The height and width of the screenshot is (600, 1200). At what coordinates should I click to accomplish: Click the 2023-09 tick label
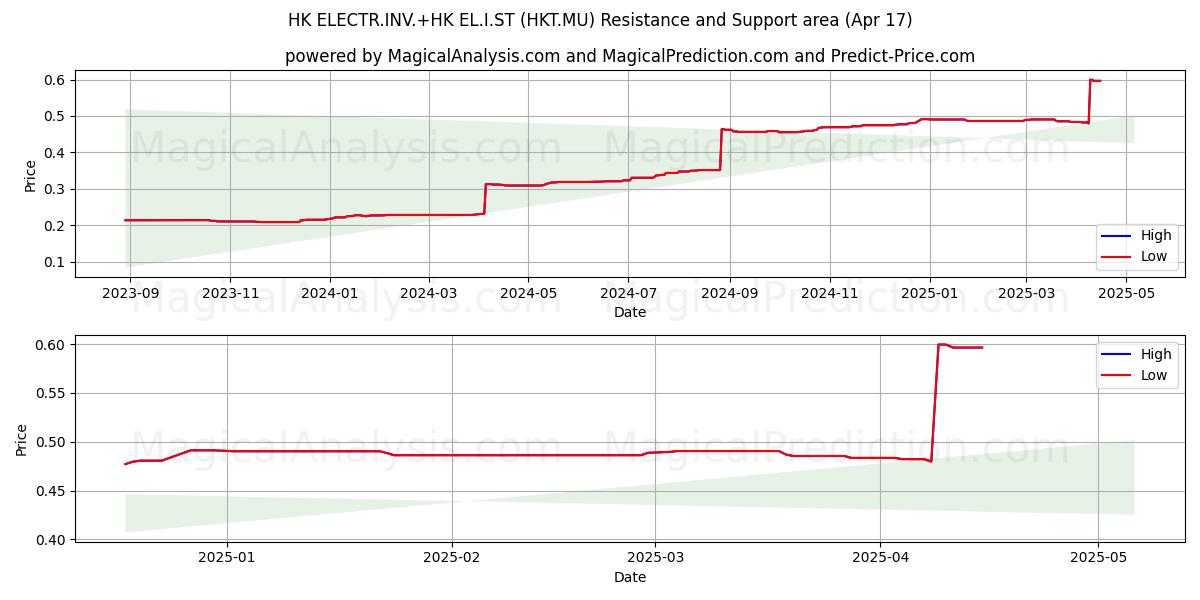coord(129,294)
